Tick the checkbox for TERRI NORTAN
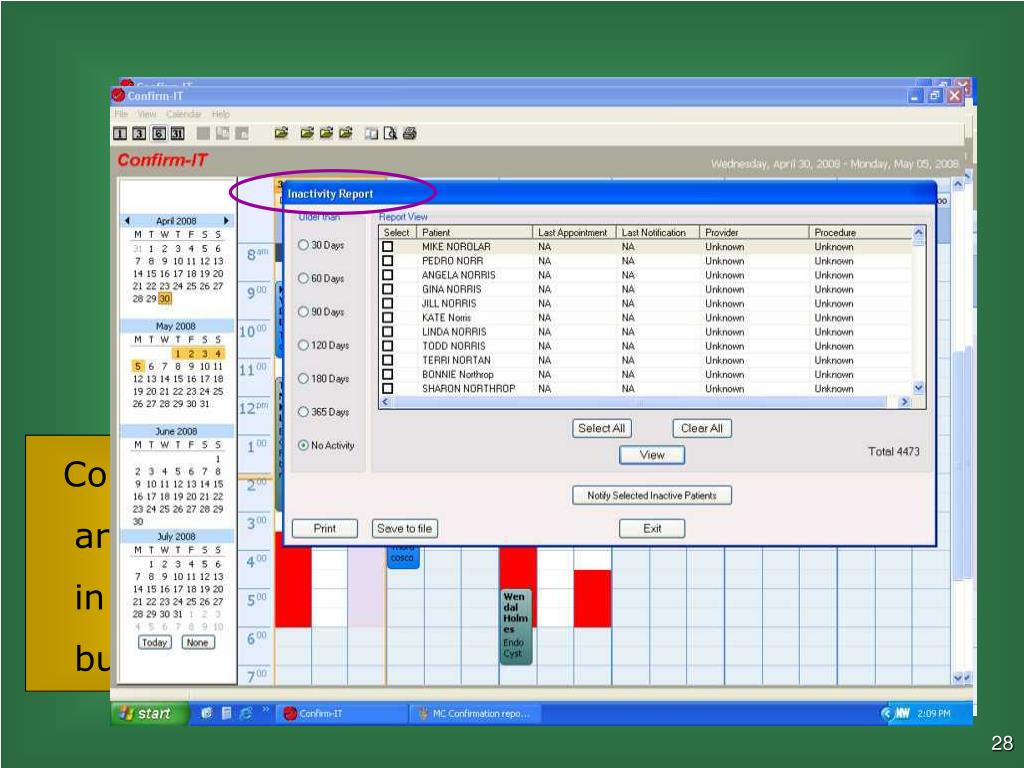The width and height of the screenshot is (1024, 768). click(x=387, y=360)
